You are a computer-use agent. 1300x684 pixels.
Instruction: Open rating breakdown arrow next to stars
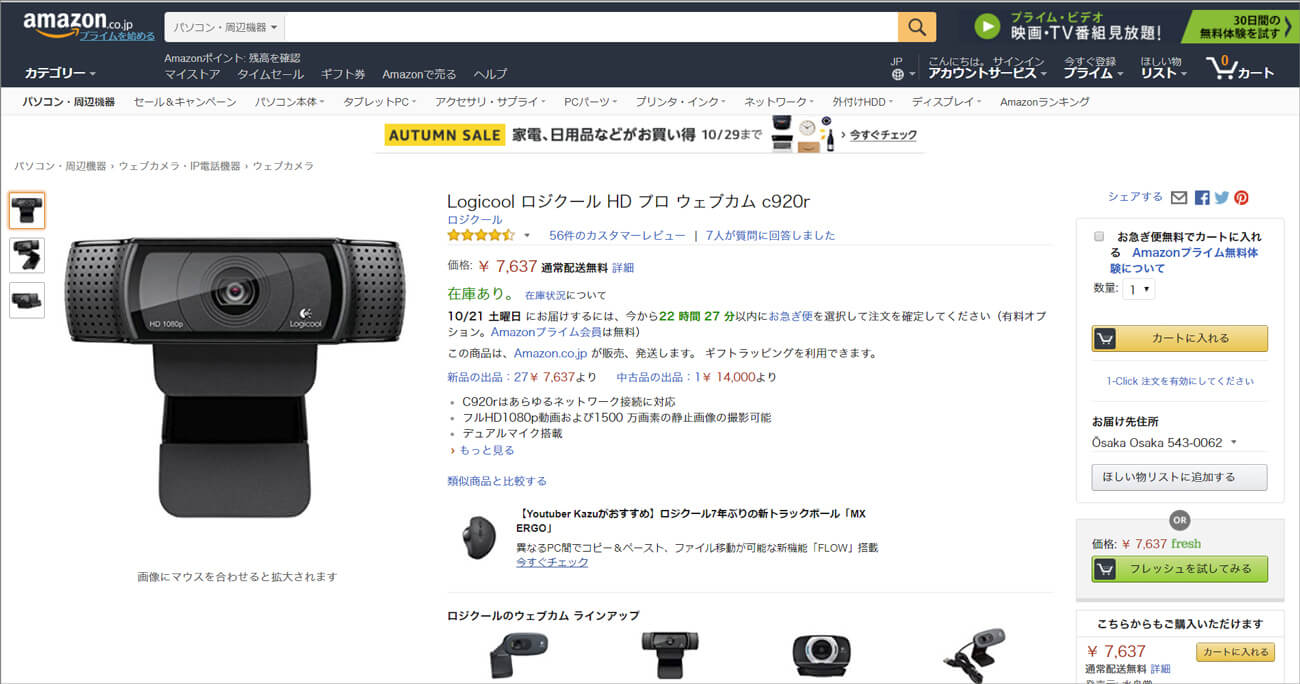pos(527,237)
